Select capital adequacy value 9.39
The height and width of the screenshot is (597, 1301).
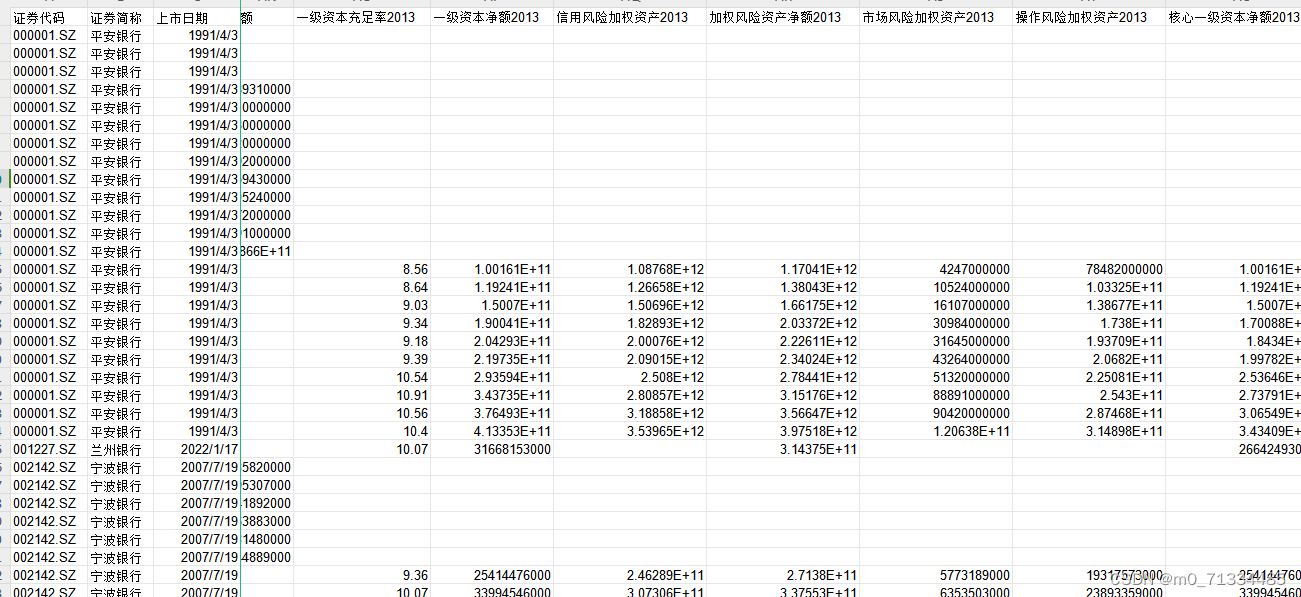(x=362, y=359)
